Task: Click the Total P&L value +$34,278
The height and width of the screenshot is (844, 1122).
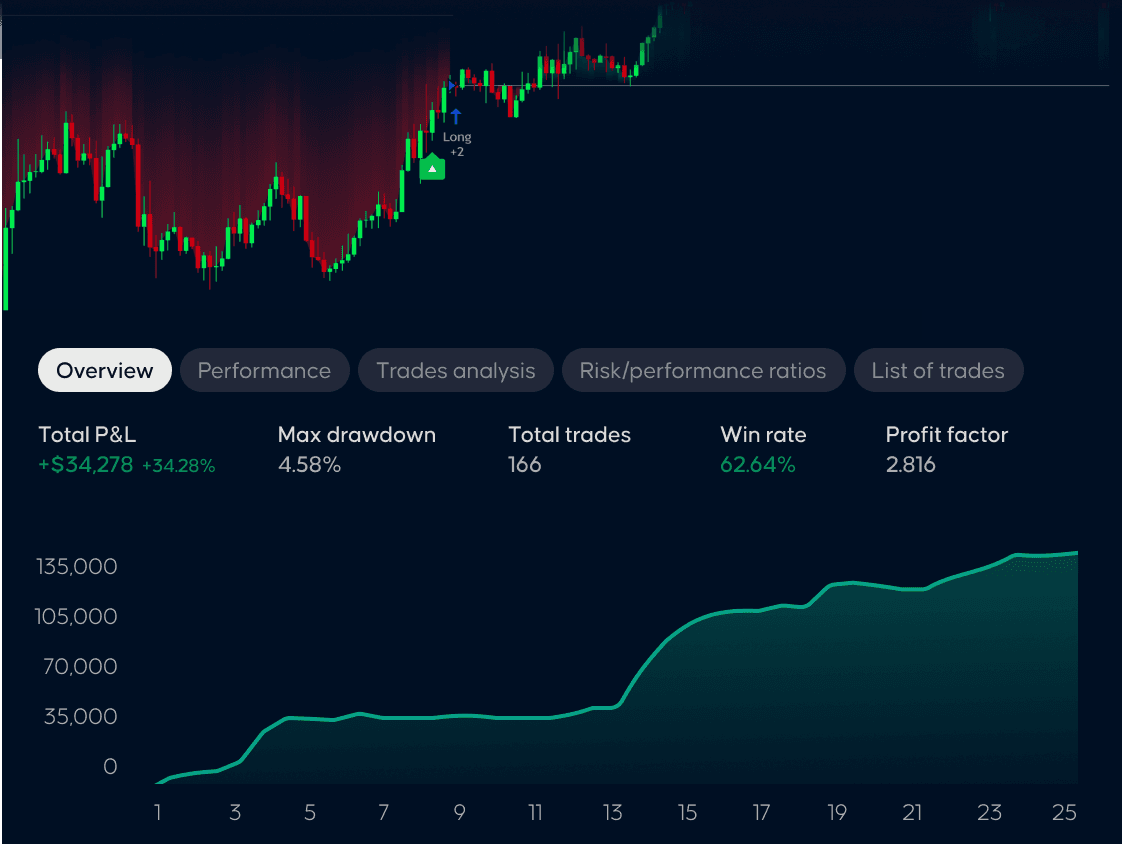Action: point(87,464)
